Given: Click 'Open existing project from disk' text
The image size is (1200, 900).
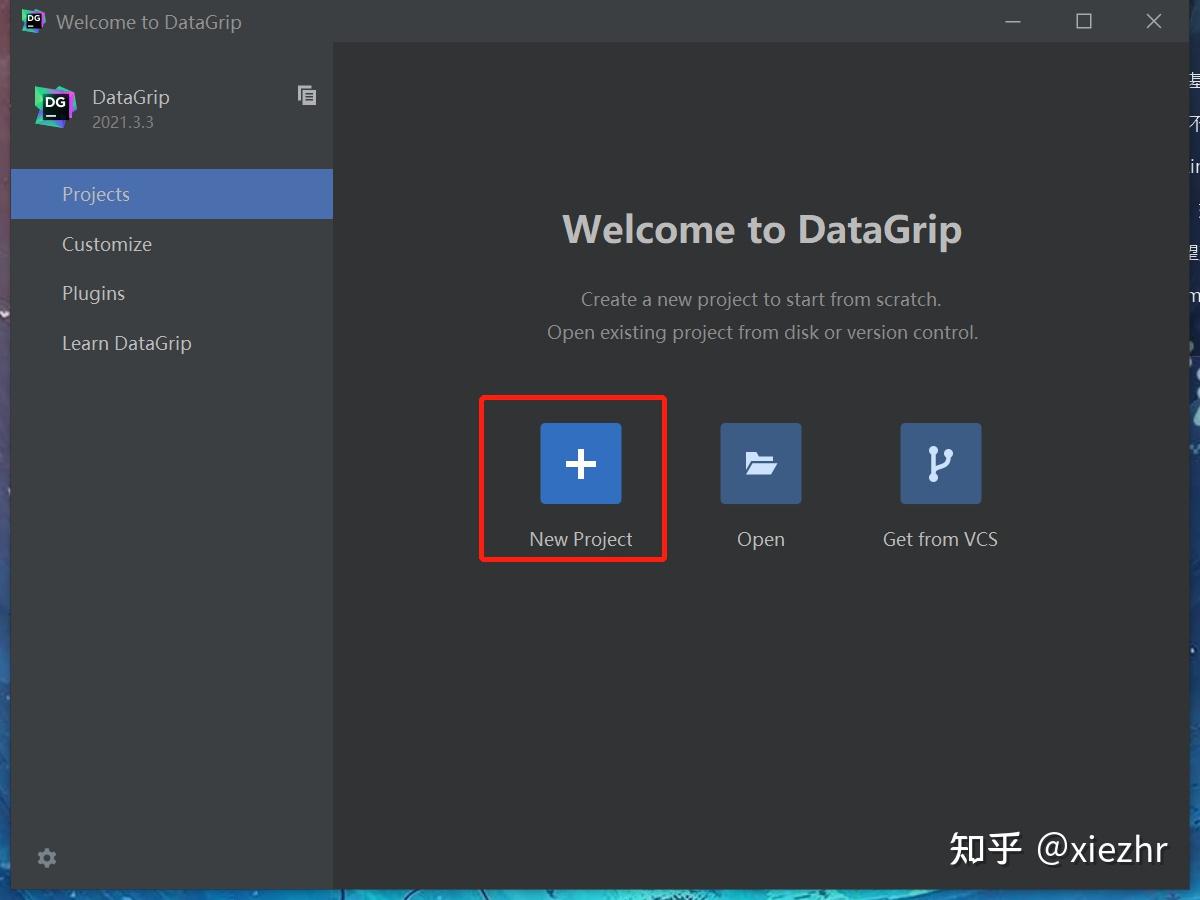Looking at the screenshot, I should 762,332.
